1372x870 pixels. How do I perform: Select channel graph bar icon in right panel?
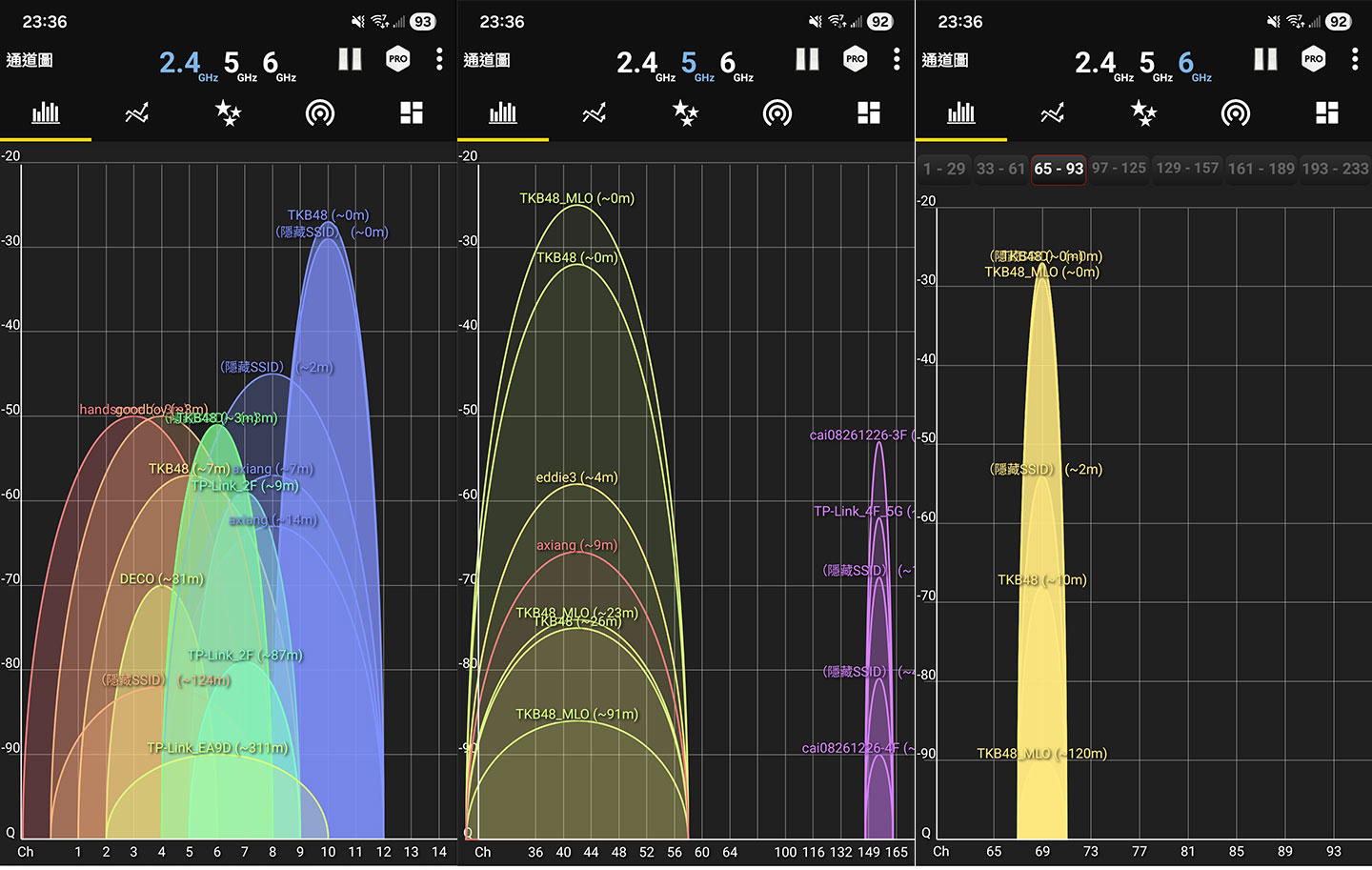pyautogui.click(x=960, y=113)
